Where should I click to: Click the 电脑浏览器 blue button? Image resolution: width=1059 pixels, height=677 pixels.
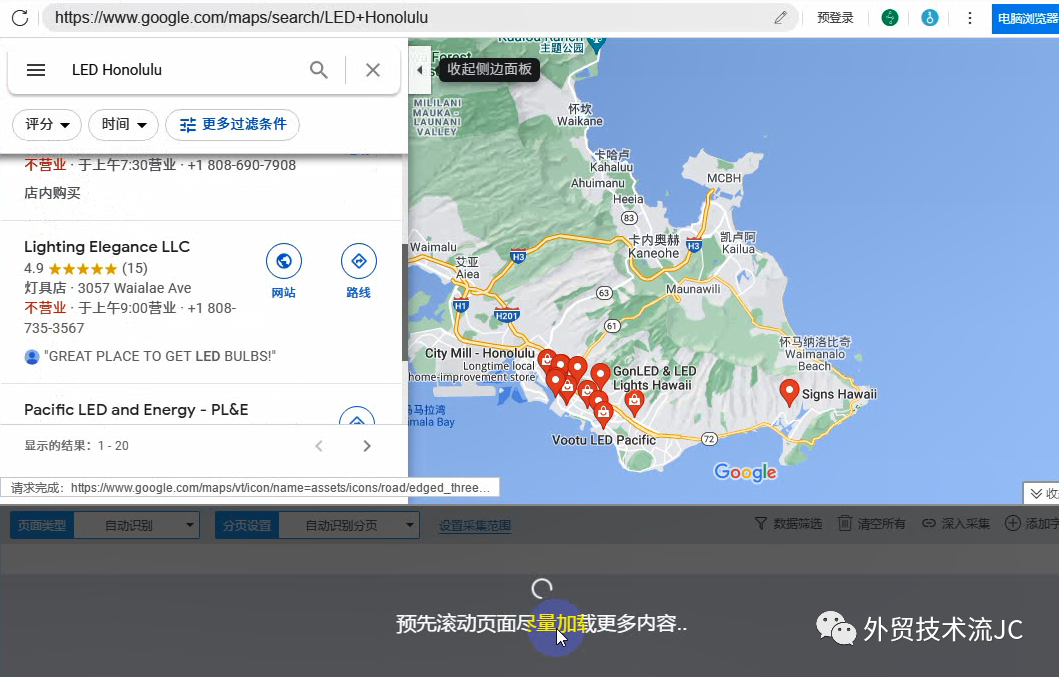click(1025, 18)
